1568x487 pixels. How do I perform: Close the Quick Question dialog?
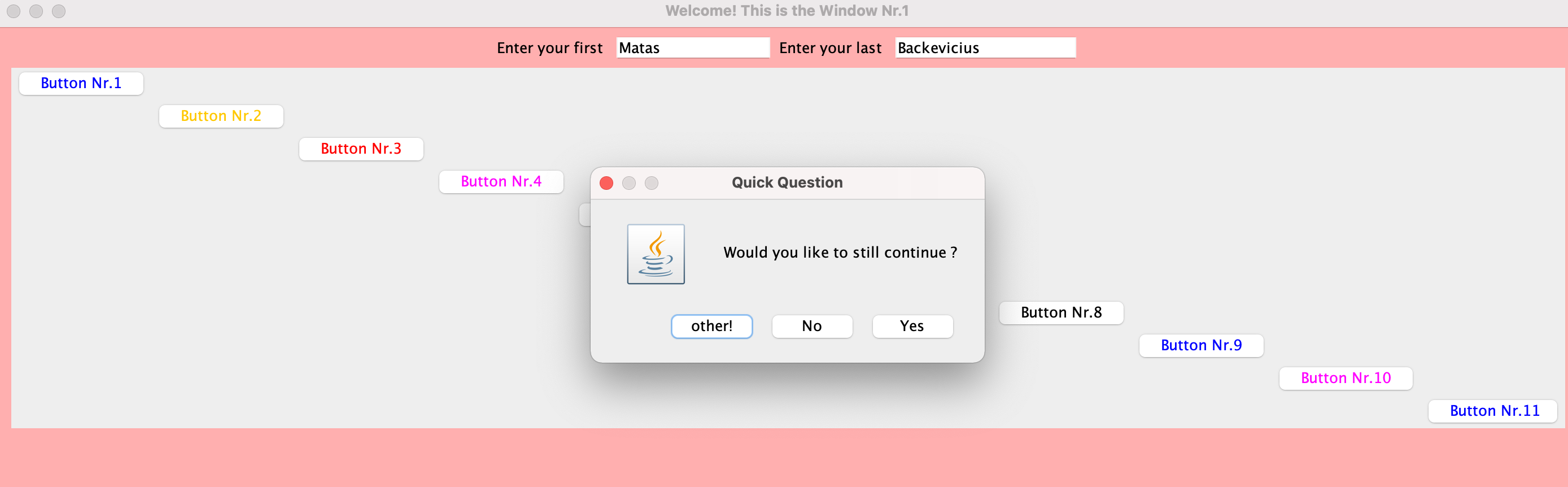point(606,183)
